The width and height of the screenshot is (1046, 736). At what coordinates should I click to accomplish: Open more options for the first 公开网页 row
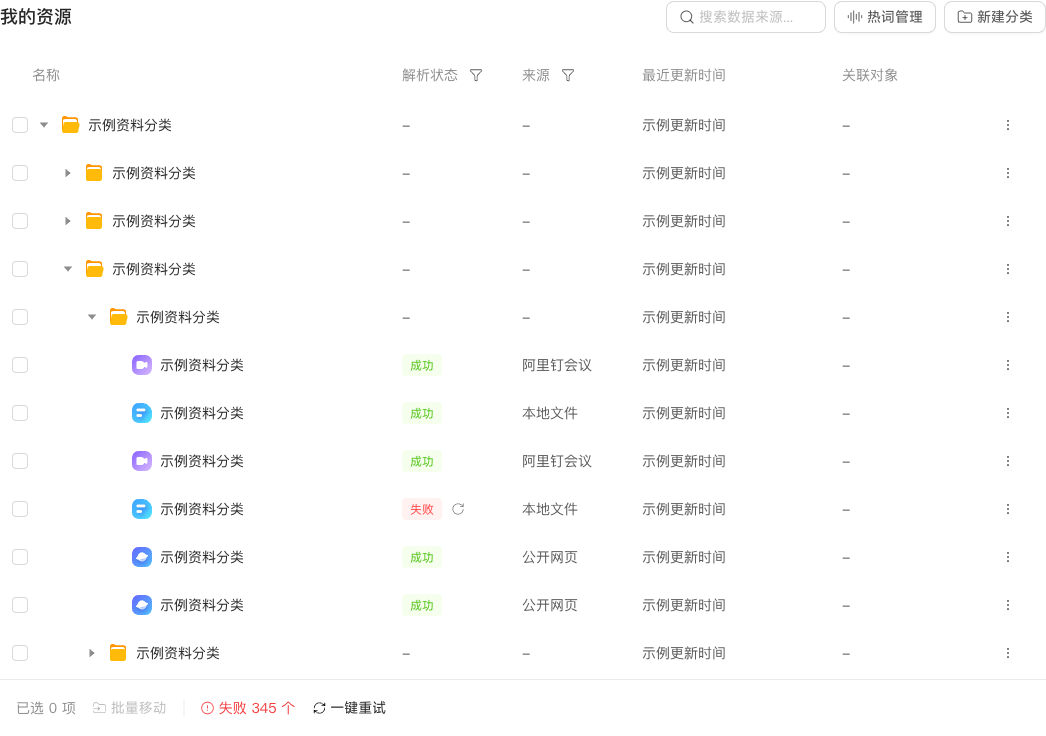1007,557
